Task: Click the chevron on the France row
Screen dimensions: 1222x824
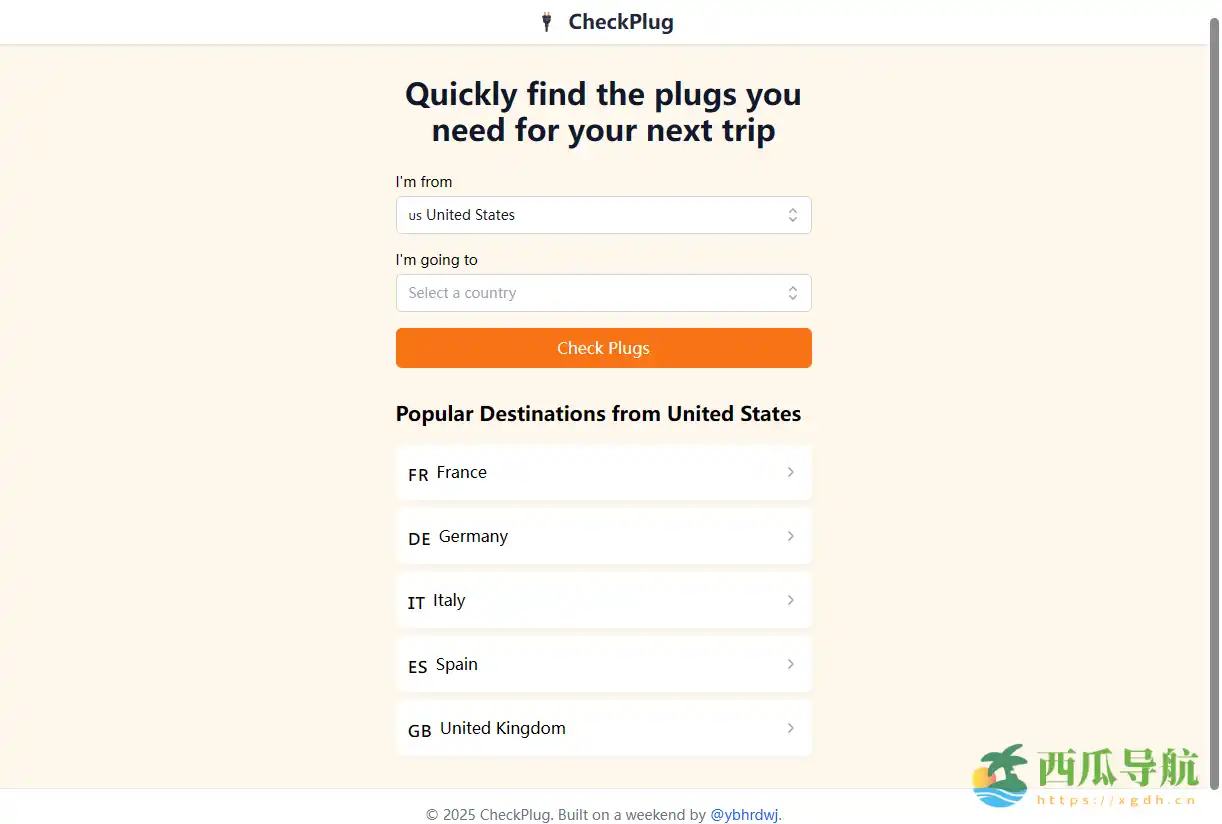Action: point(790,472)
